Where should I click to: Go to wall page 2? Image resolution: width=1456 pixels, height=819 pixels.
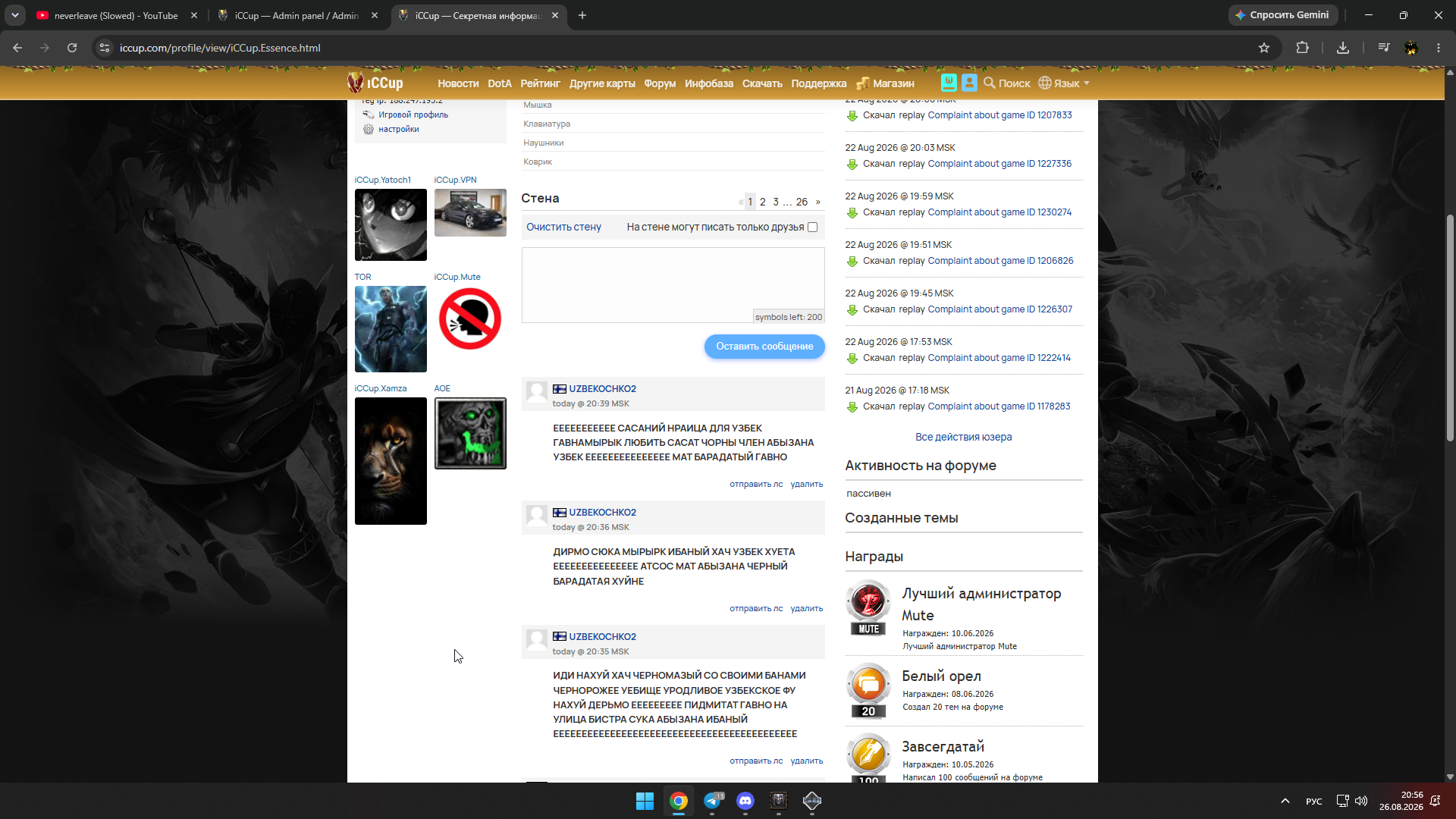tap(763, 202)
